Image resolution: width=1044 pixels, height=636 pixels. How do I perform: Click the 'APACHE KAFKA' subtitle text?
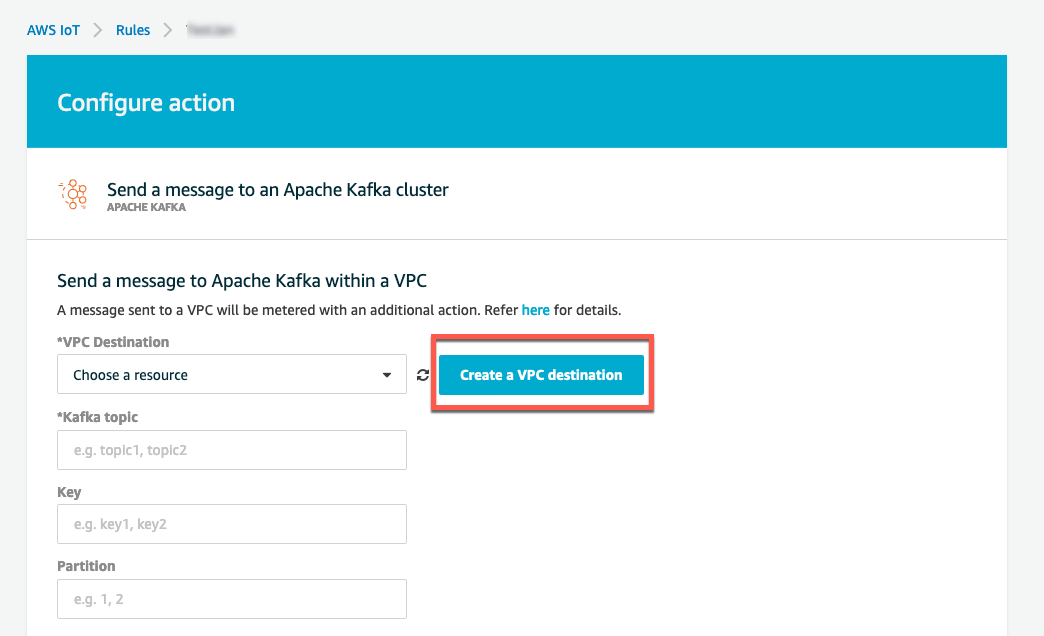coord(146,207)
